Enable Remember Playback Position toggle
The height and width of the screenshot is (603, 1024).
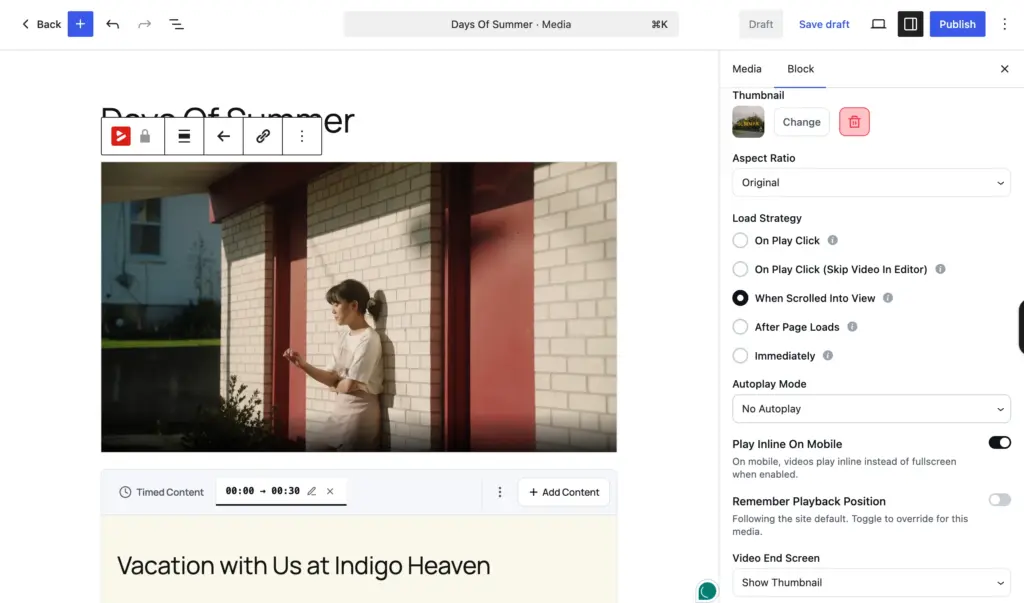(999, 500)
